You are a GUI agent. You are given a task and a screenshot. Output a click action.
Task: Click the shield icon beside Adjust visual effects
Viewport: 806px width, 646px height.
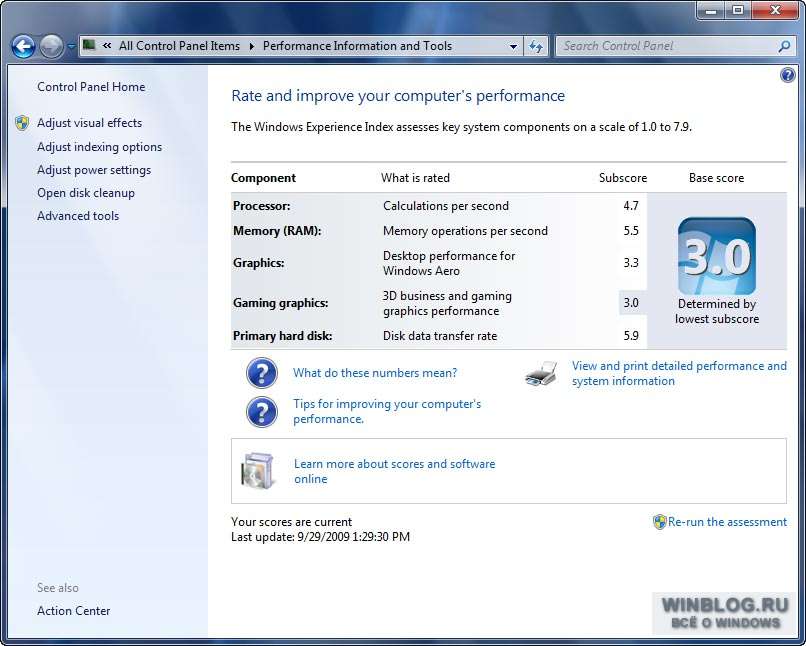click(x=22, y=123)
